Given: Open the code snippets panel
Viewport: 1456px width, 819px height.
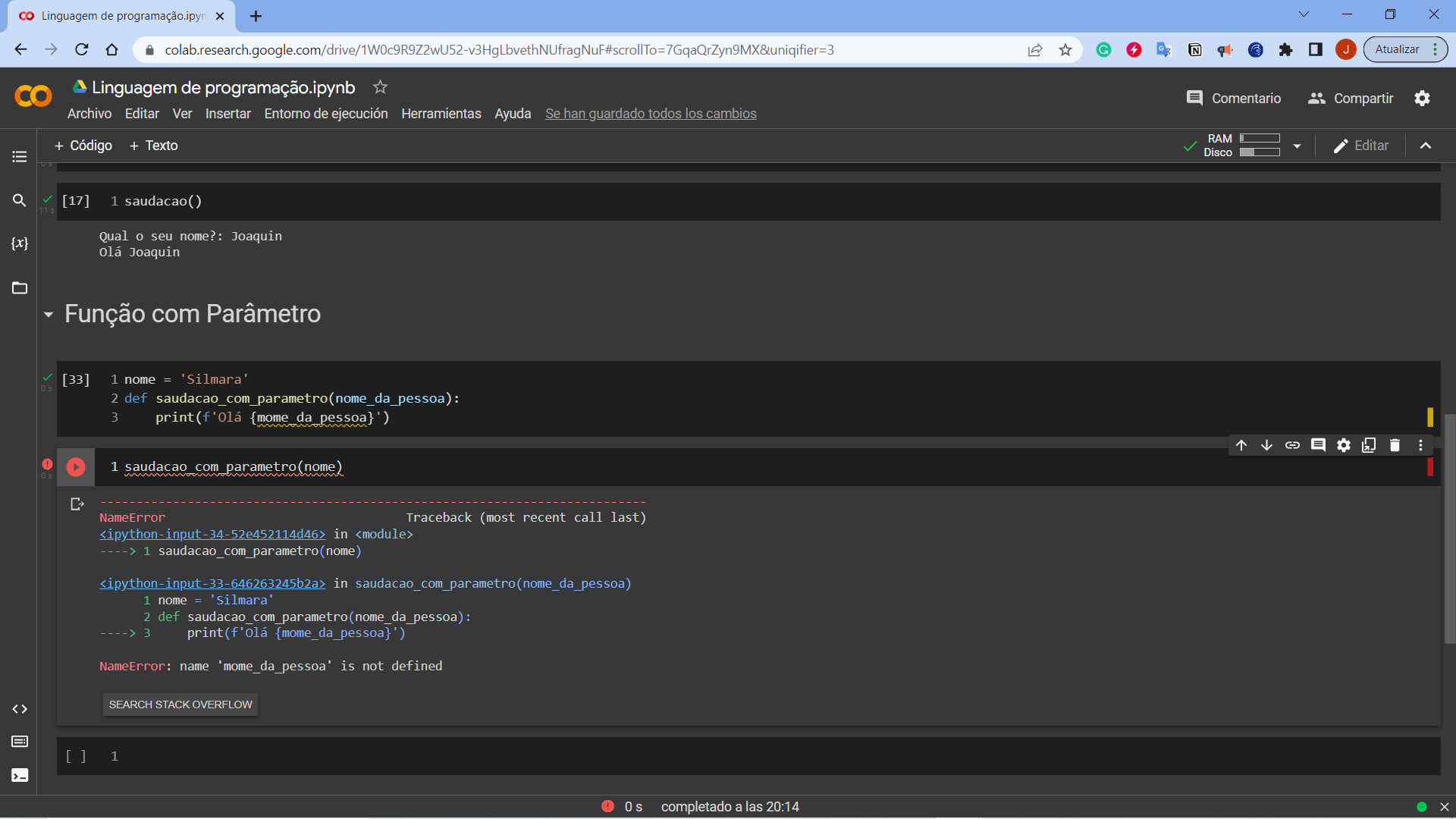Looking at the screenshot, I should click(x=20, y=709).
